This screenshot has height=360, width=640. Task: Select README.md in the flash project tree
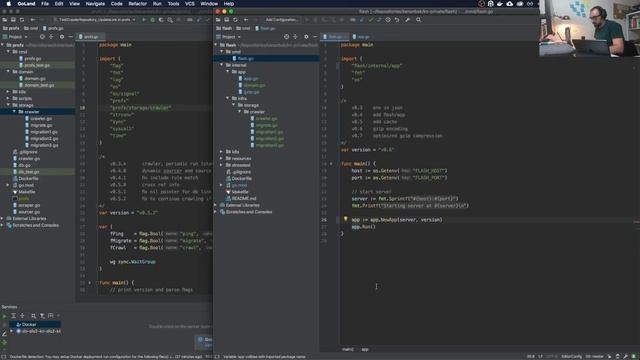point(244,198)
